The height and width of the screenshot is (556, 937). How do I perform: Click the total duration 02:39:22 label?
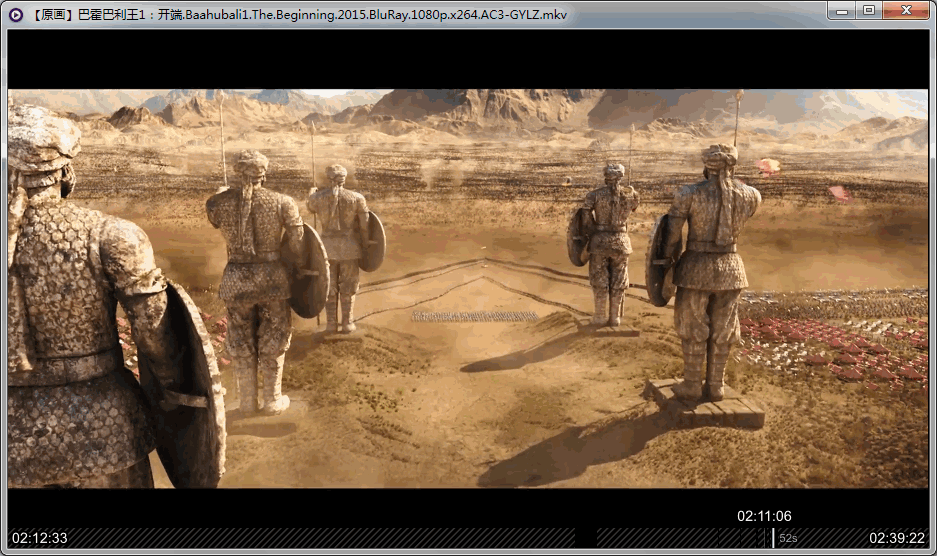coord(897,538)
